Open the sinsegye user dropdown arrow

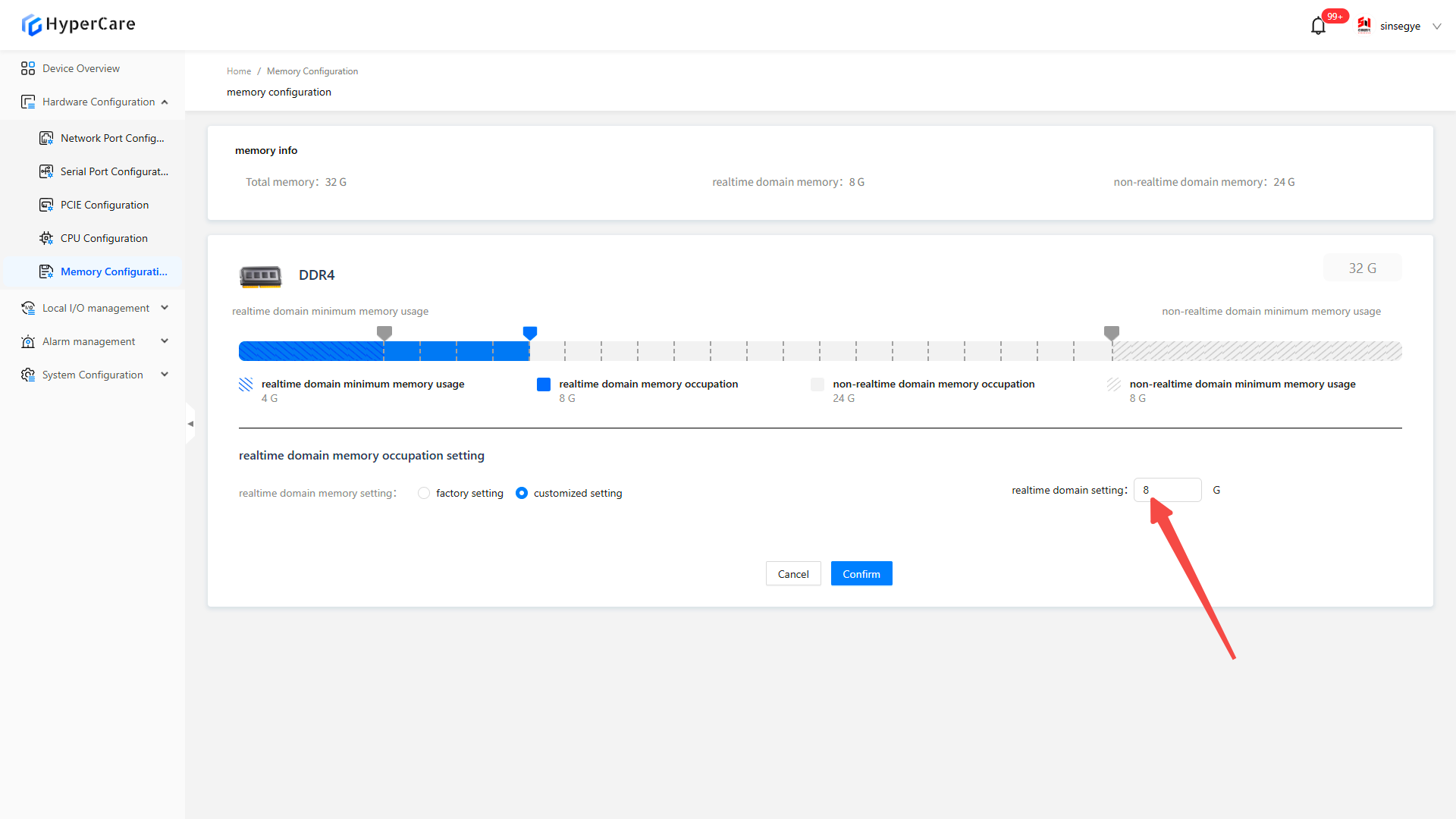tap(1436, 26)
